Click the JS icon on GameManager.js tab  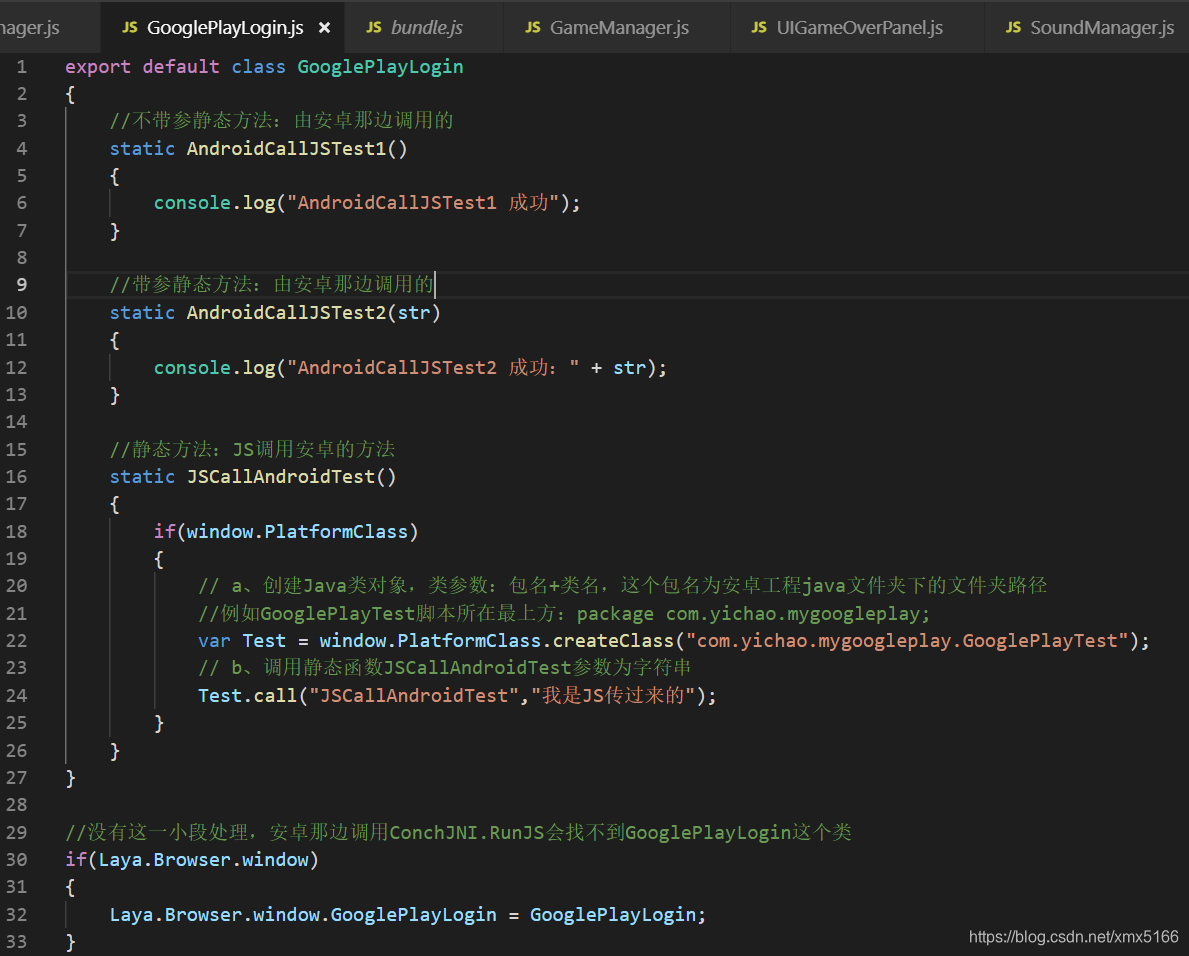(x=533, y=27)
